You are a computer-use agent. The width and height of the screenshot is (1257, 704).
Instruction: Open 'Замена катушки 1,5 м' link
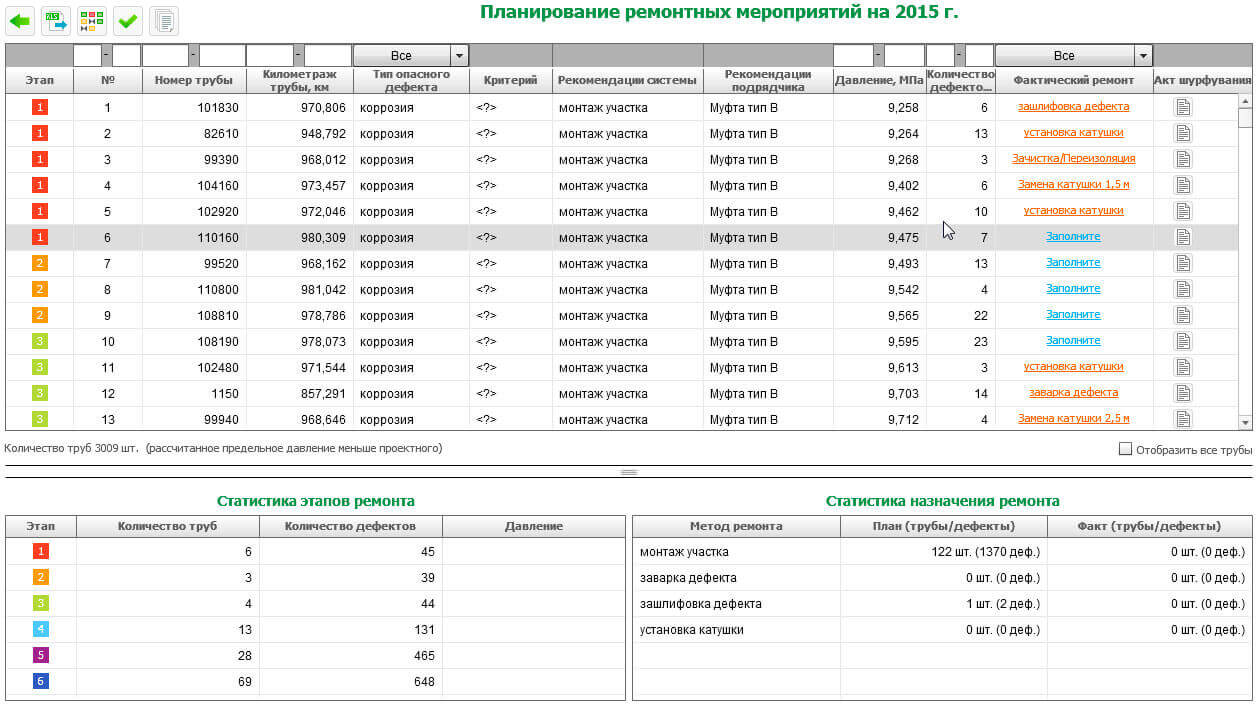tap(1073, 184)
